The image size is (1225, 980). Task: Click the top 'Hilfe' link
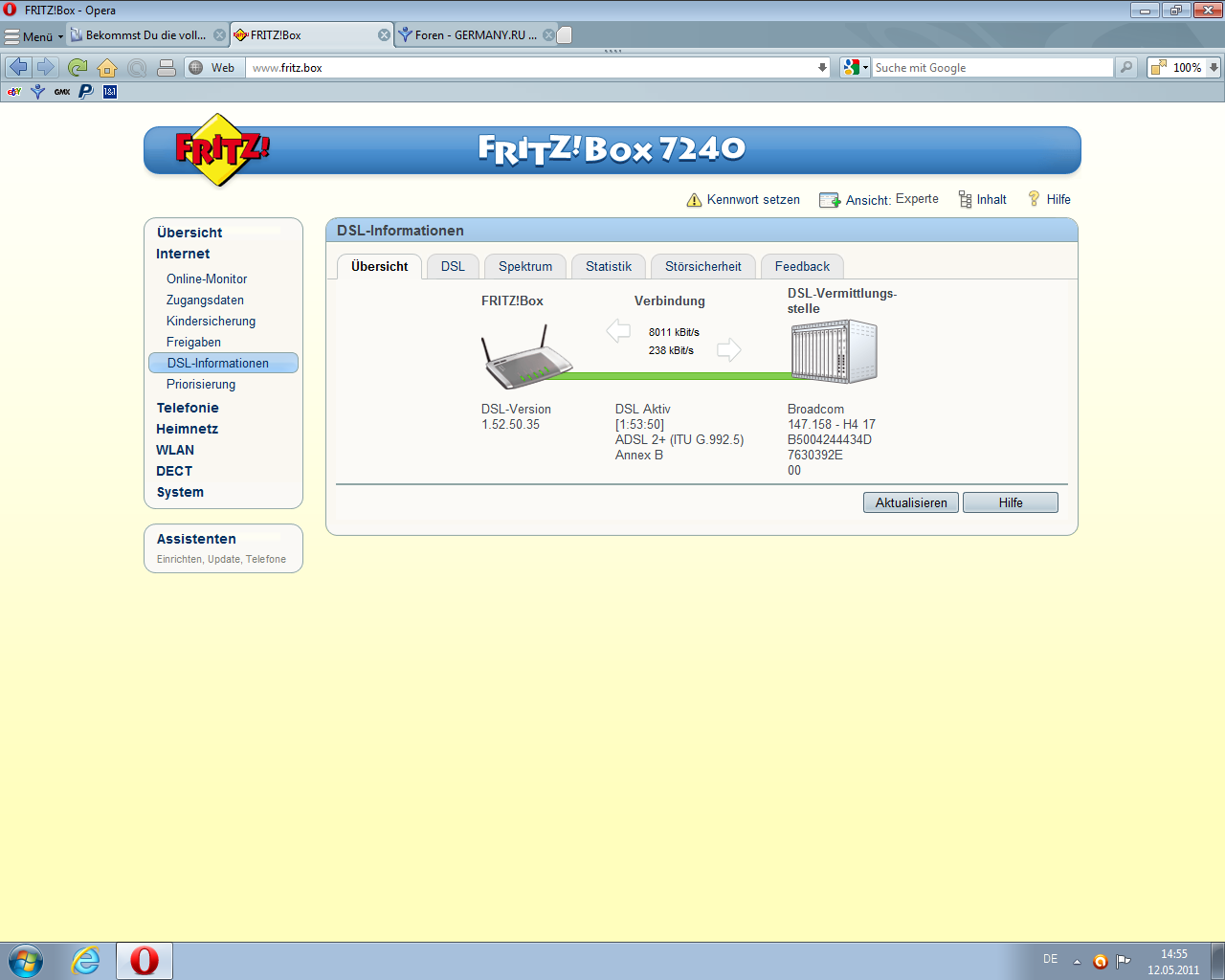pyautogui.click(x=1058, y=200)
